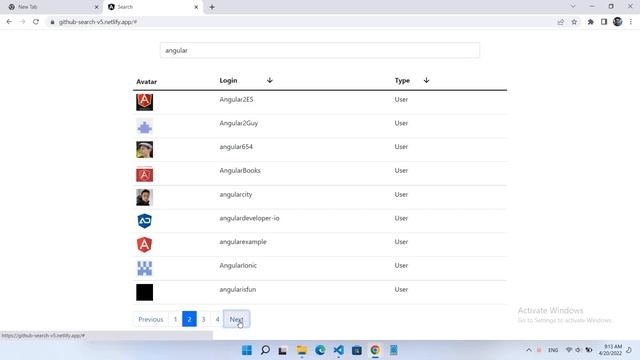The height and width of the screenshot is (360, 640).
Task: Go to results page 4
Action: (x=217, y=319)
